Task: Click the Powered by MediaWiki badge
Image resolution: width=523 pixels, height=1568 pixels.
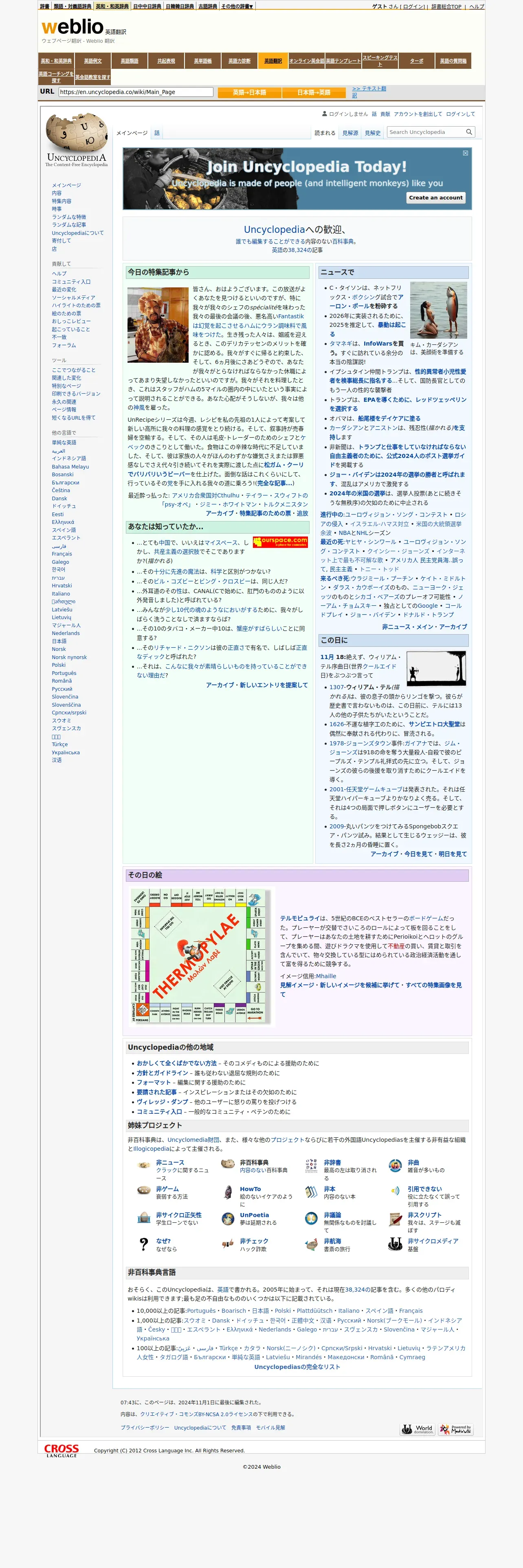Action: 455,1429
